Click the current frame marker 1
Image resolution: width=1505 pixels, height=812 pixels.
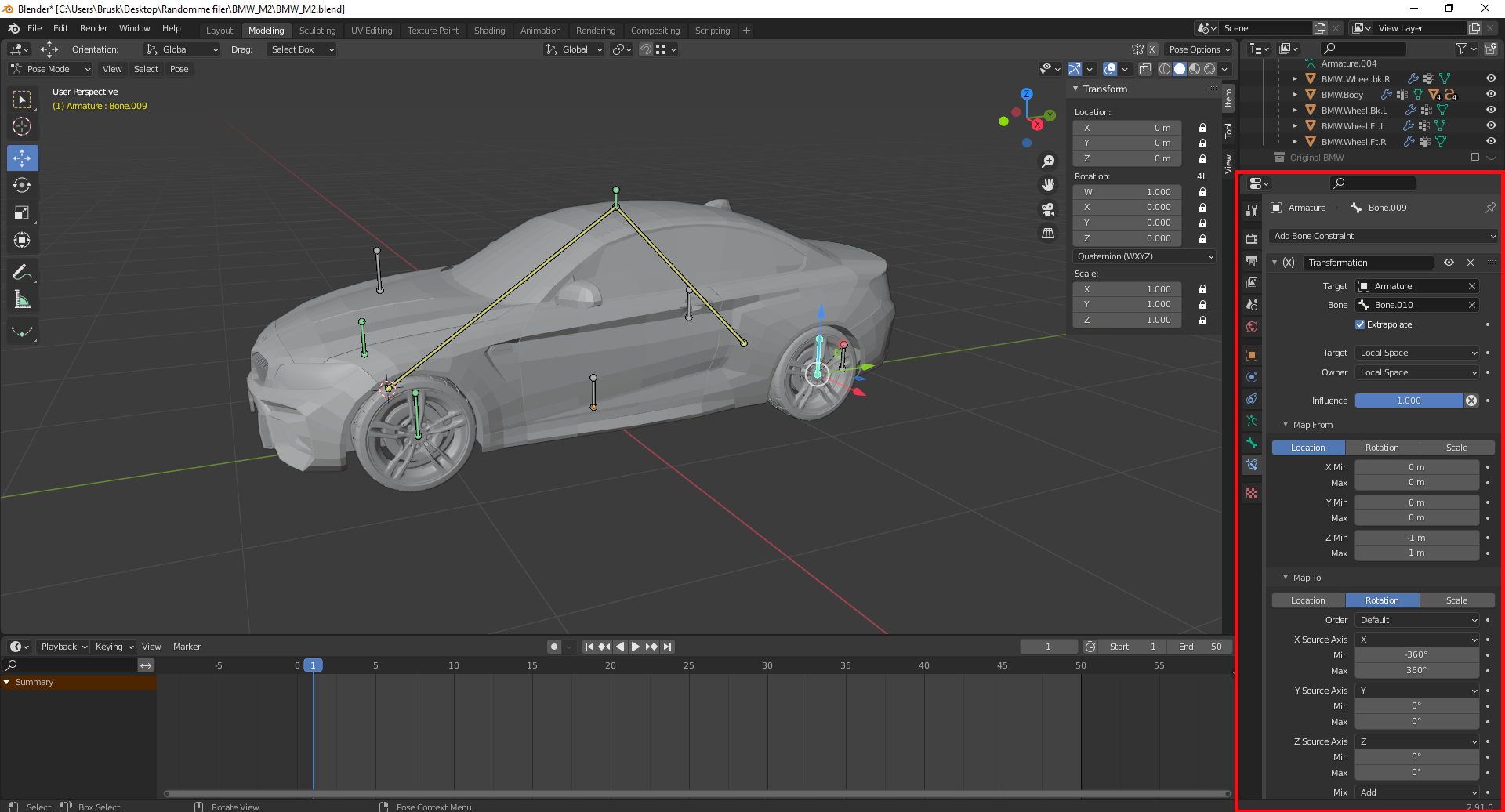[x=313, y=665]
